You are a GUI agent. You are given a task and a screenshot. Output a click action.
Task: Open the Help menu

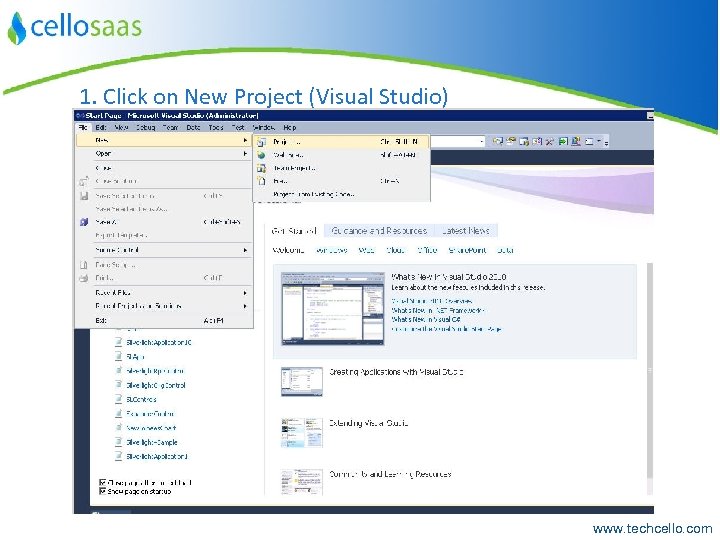(290, 128)
